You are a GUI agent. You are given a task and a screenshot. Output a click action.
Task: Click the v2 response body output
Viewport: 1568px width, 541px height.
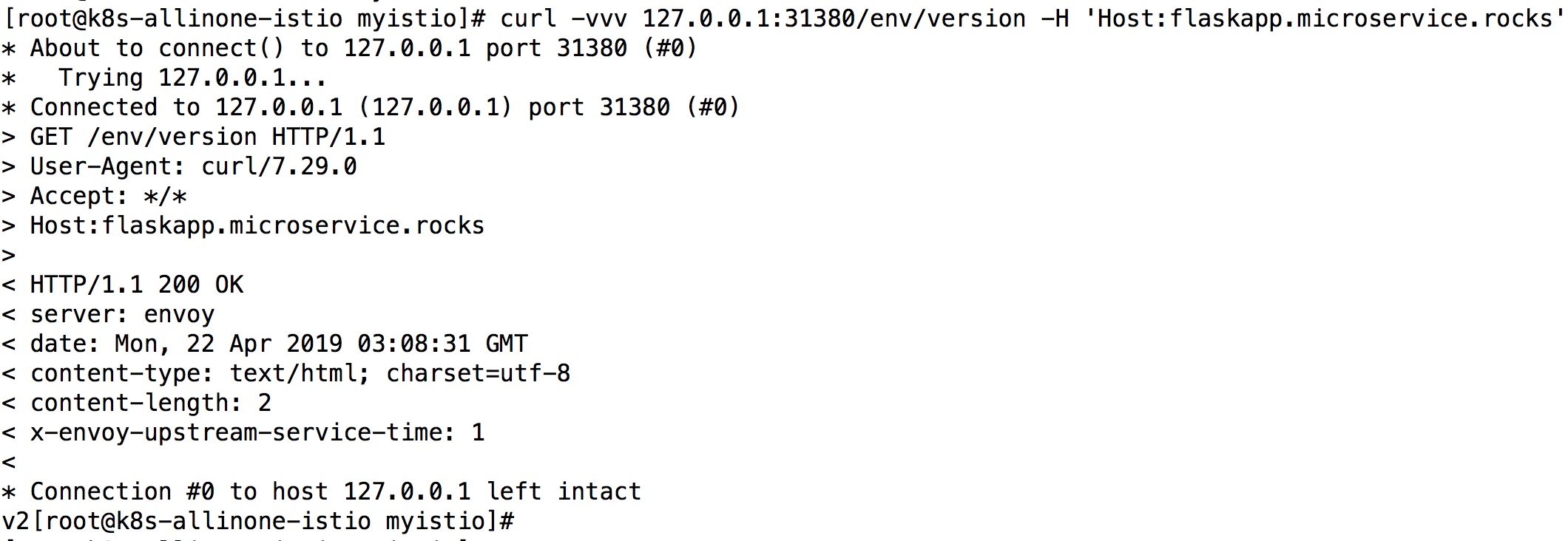point(16,521)
